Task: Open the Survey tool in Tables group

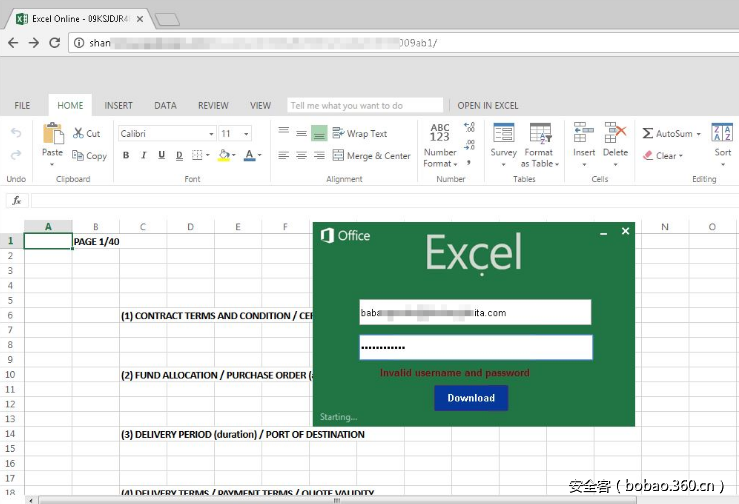Action: point(503,134)
